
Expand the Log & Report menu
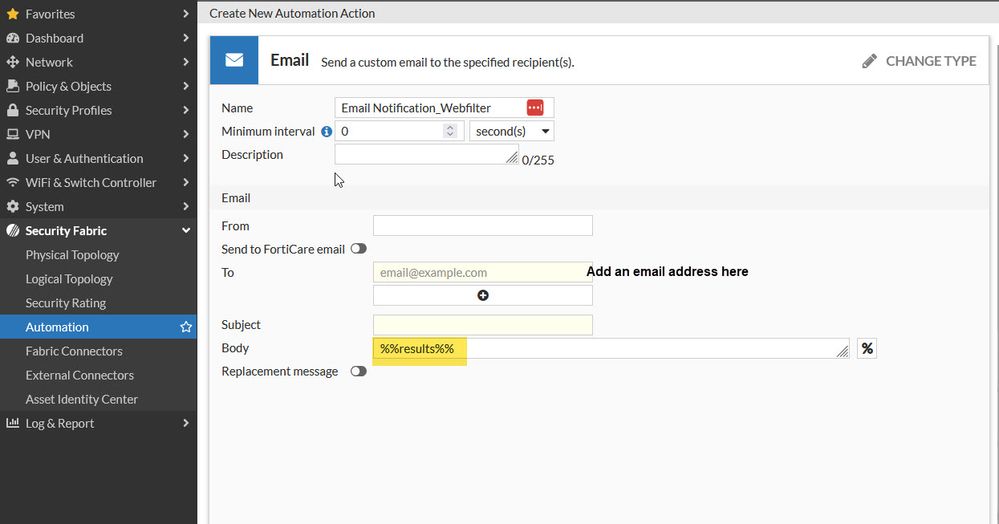(x=186, y=423)
